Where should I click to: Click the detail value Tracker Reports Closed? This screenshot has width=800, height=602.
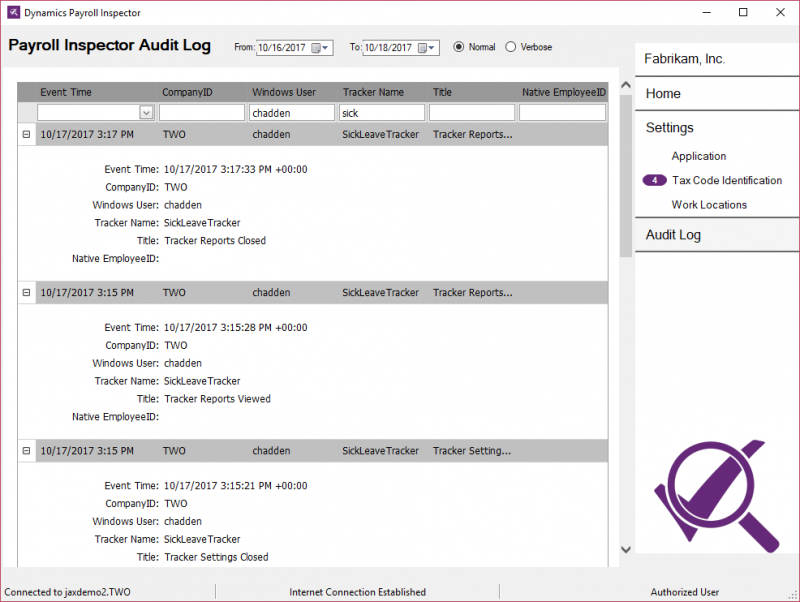[x=215, y=241]
